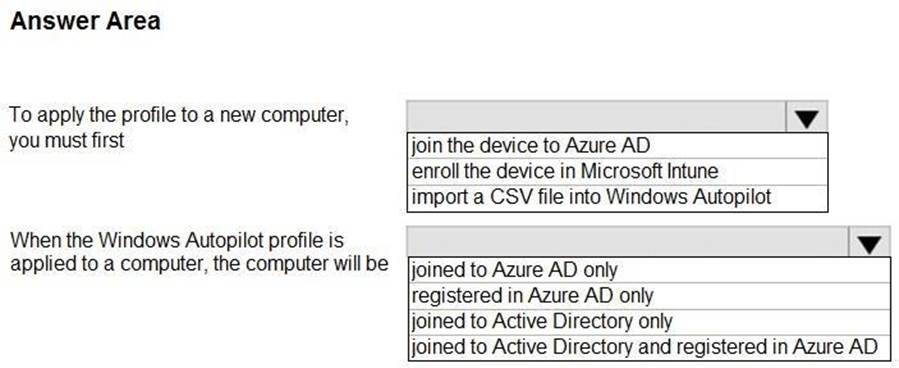This screenshot has width=899, height=368.
Task: Click the 'Answer Area' heading
Action: click(85, 21)
